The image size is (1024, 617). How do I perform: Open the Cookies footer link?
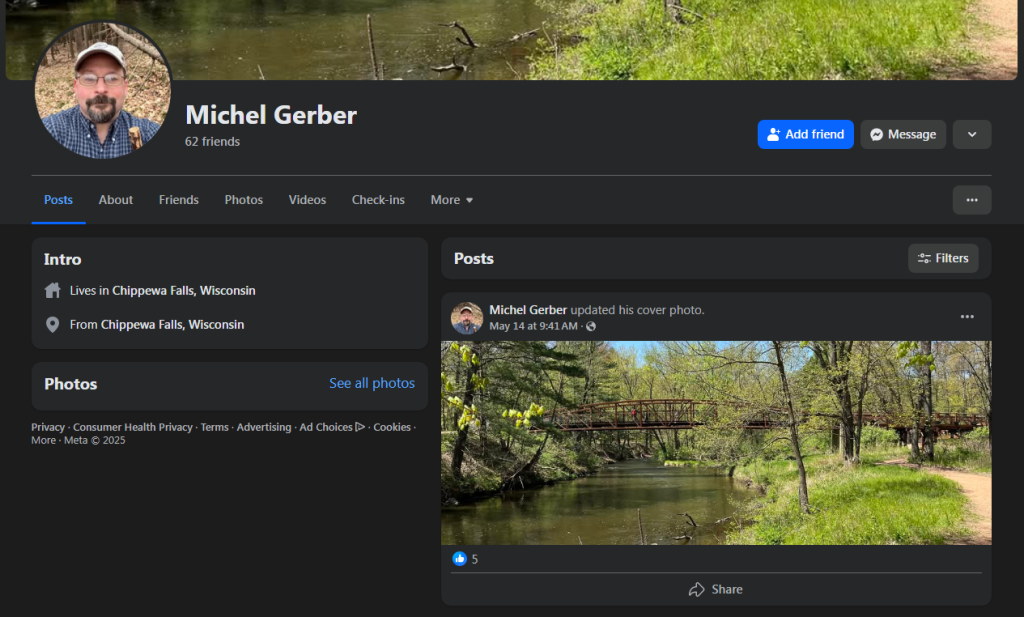pos(392,427)
